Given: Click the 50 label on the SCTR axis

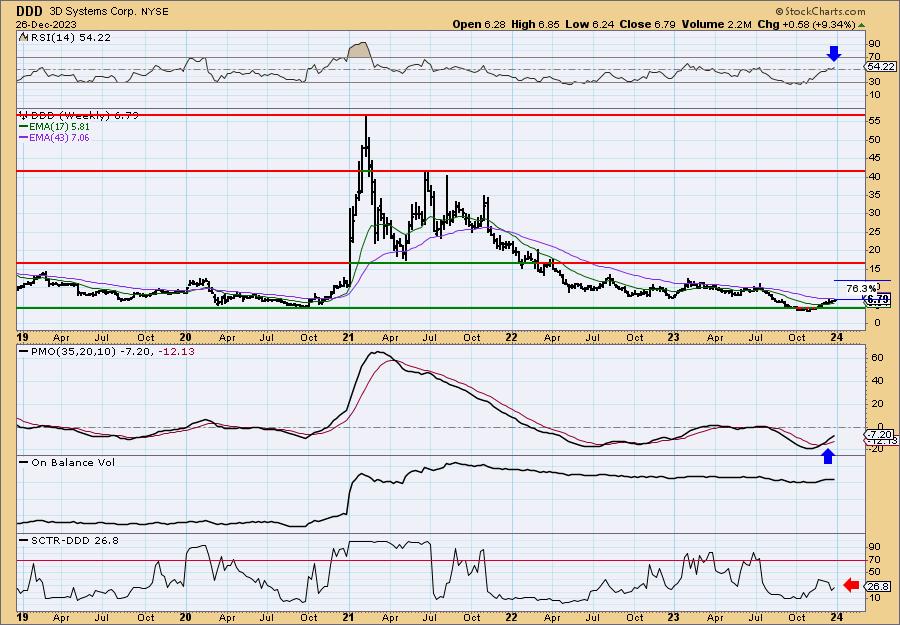Looking at the screenshot, I should (x=874, y=572).
